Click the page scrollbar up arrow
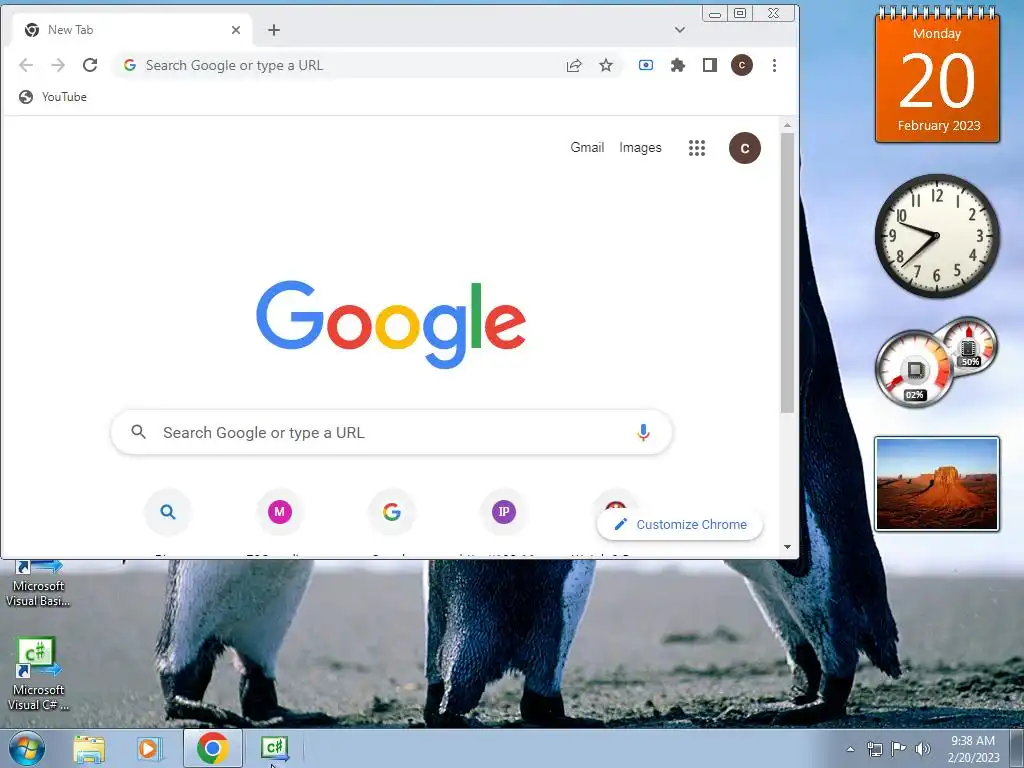The height and width of the screenshot is (768, 1024). point(788,125)
